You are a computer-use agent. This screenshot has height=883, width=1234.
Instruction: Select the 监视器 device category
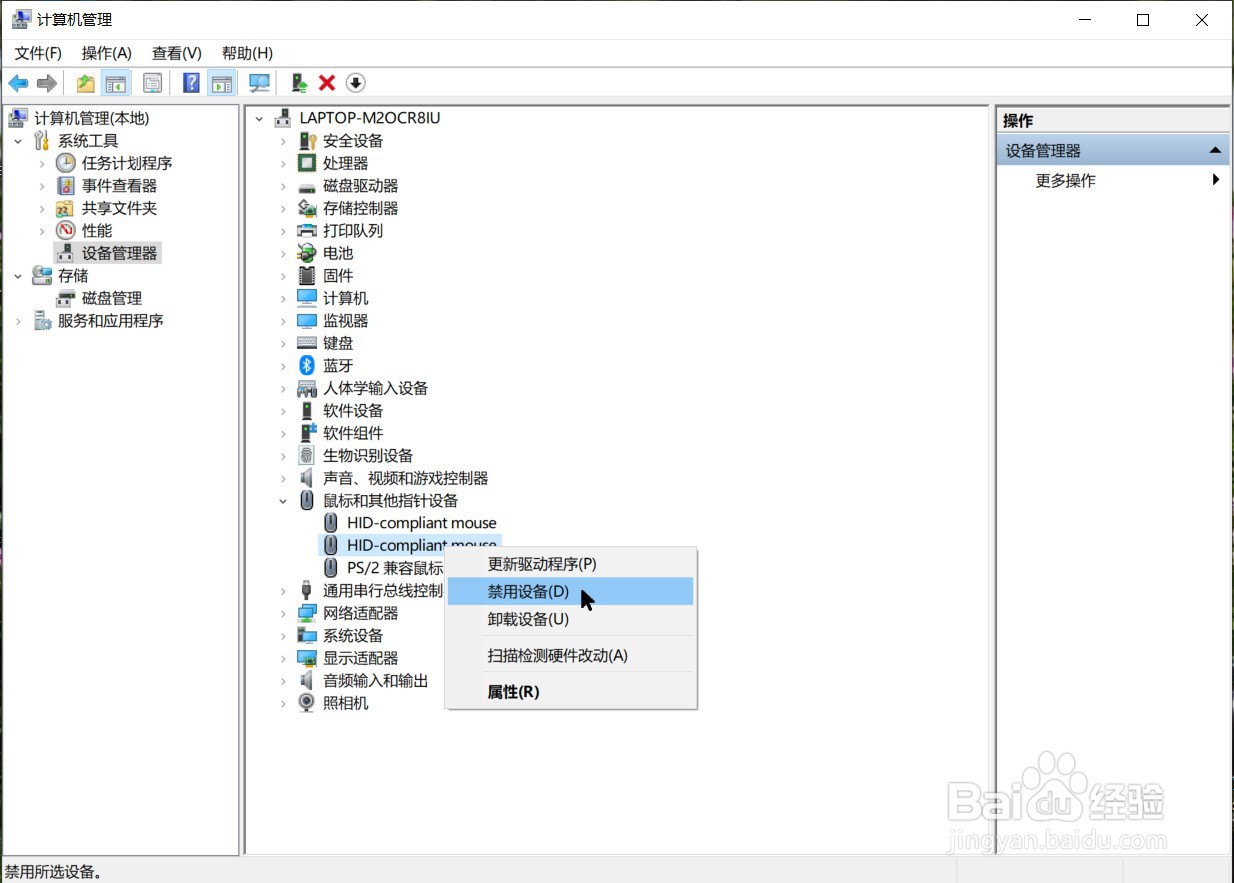345,321
